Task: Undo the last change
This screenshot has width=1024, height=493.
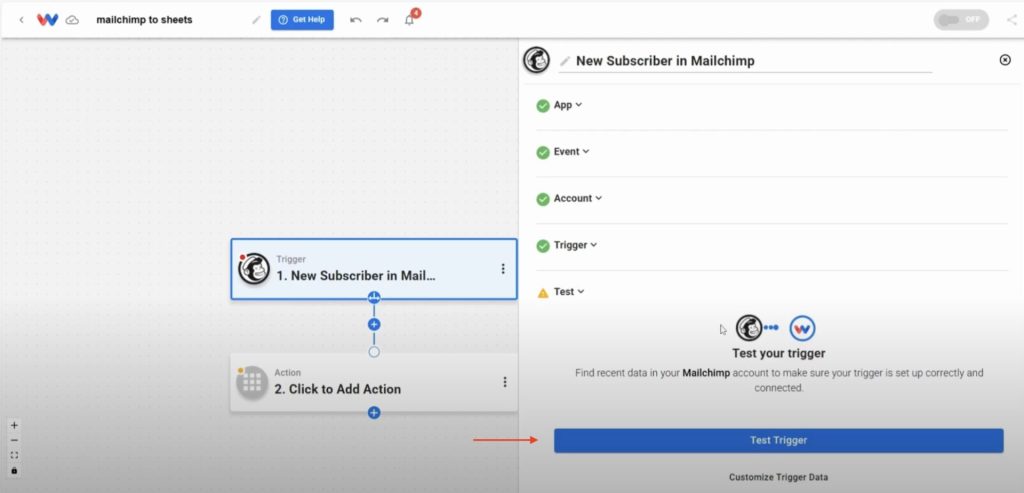Action: coord(355,20)
